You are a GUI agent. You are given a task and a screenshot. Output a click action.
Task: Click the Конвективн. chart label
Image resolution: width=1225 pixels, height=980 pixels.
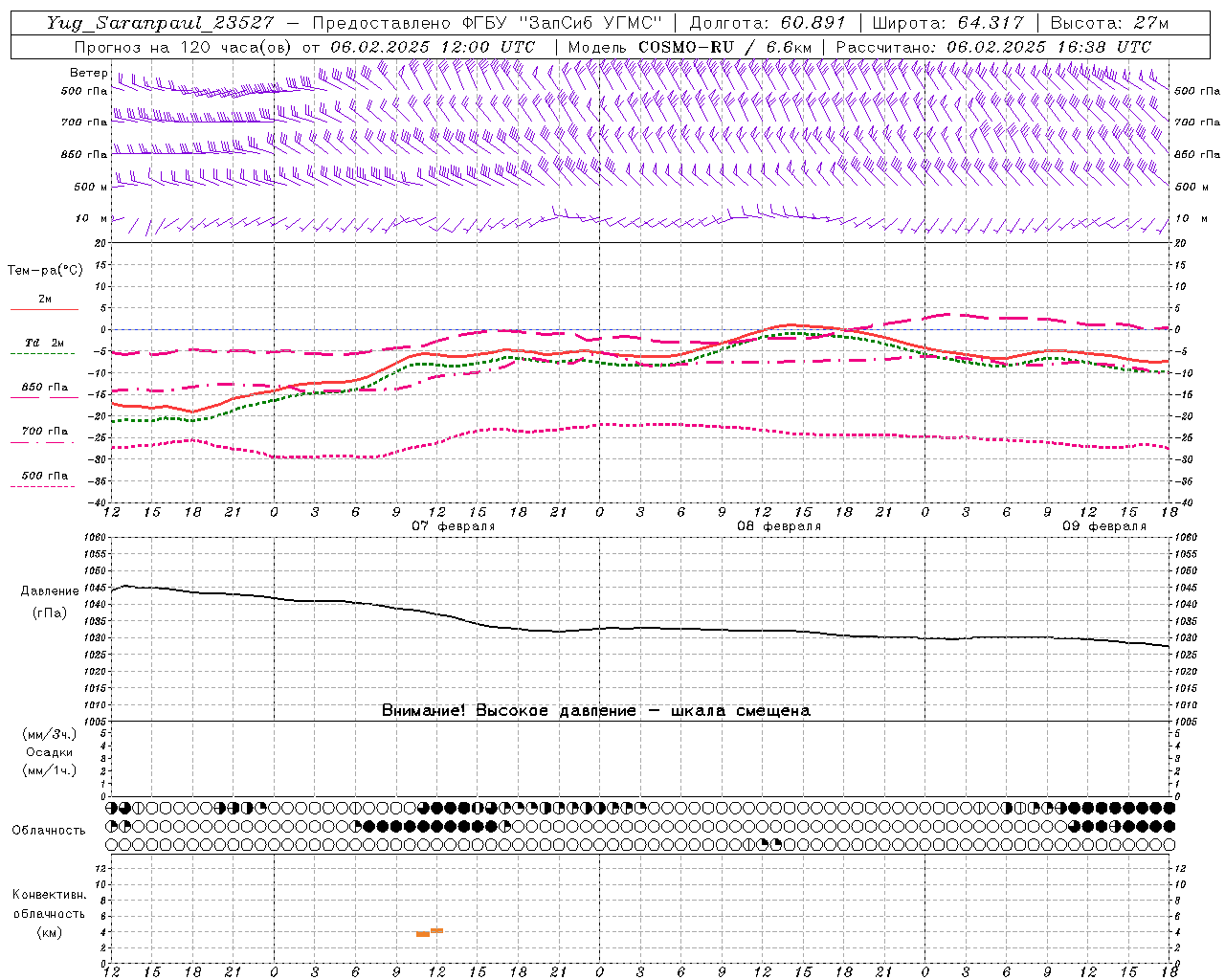(49, 895)
